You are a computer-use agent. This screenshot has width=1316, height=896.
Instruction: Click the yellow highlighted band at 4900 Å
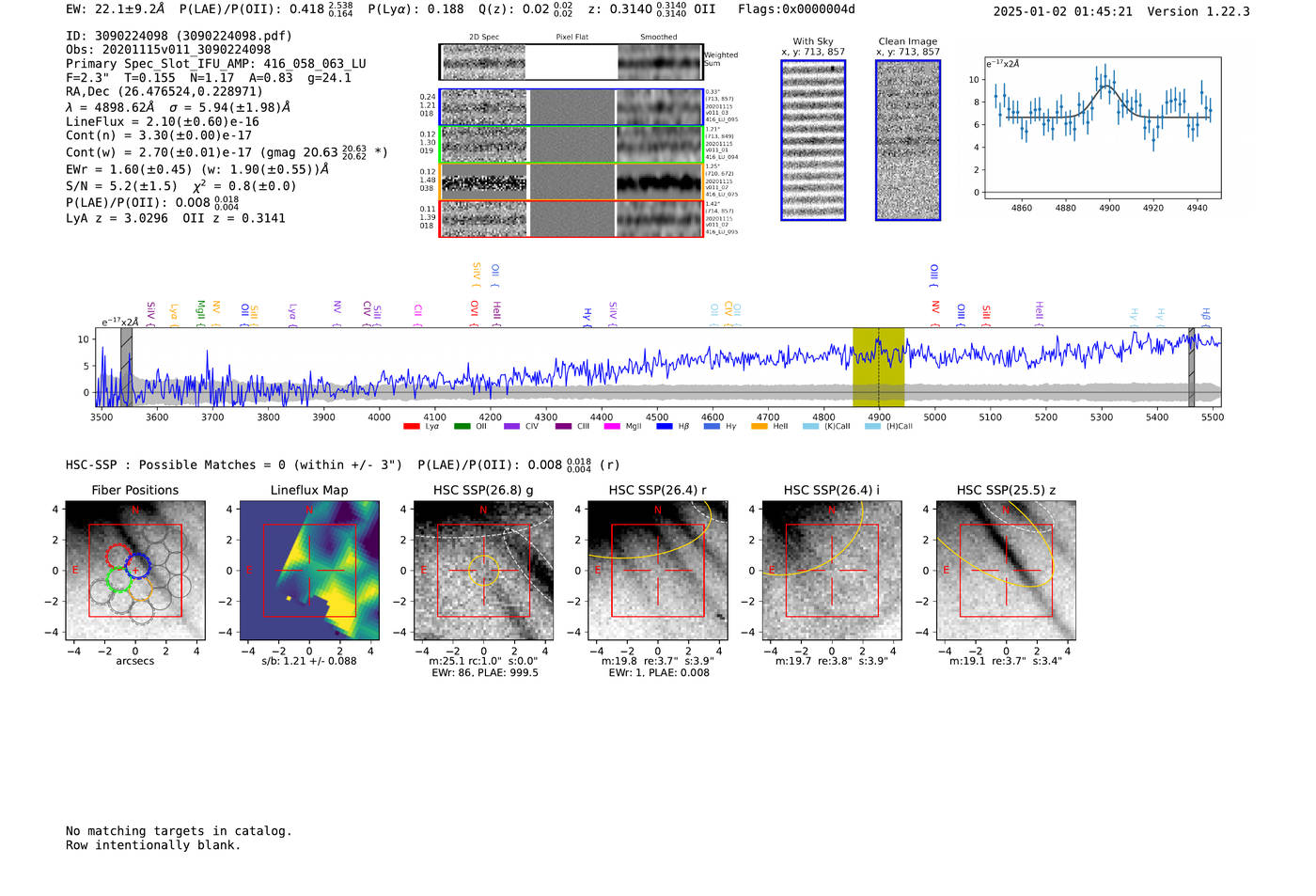[878, 367]
